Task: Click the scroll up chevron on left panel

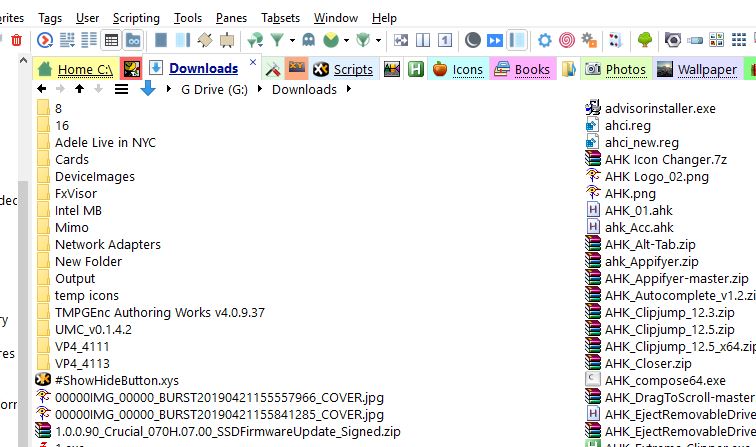Action: coord(23,61)
